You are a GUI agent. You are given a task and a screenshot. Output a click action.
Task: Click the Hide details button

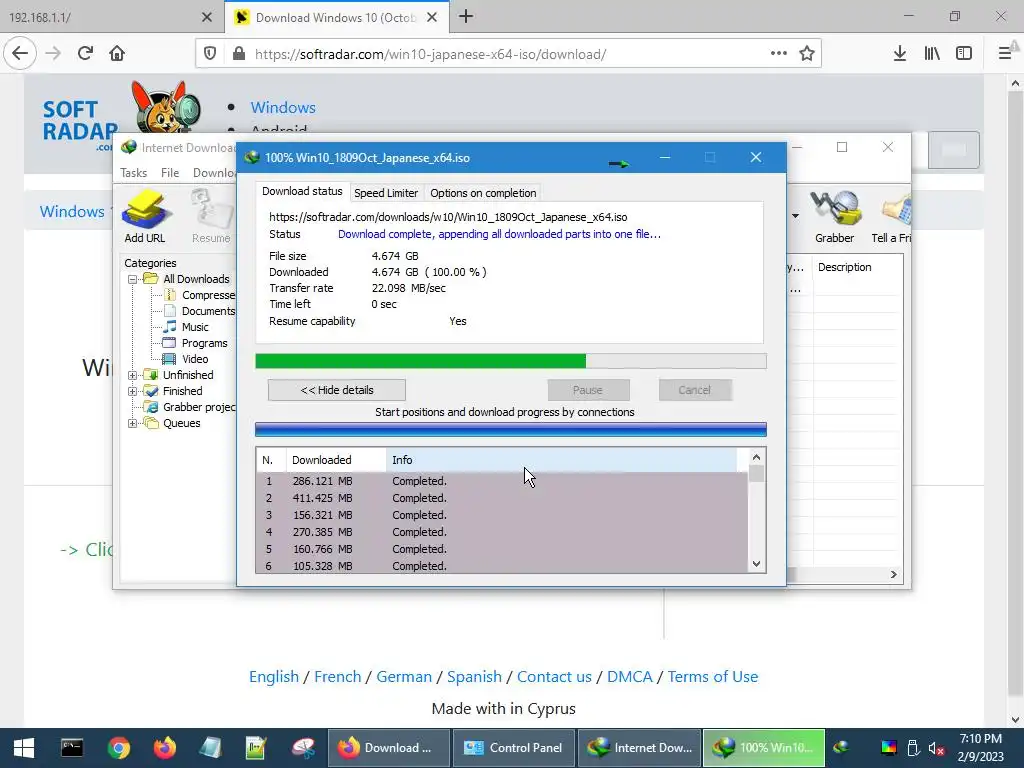click(337, 390)
